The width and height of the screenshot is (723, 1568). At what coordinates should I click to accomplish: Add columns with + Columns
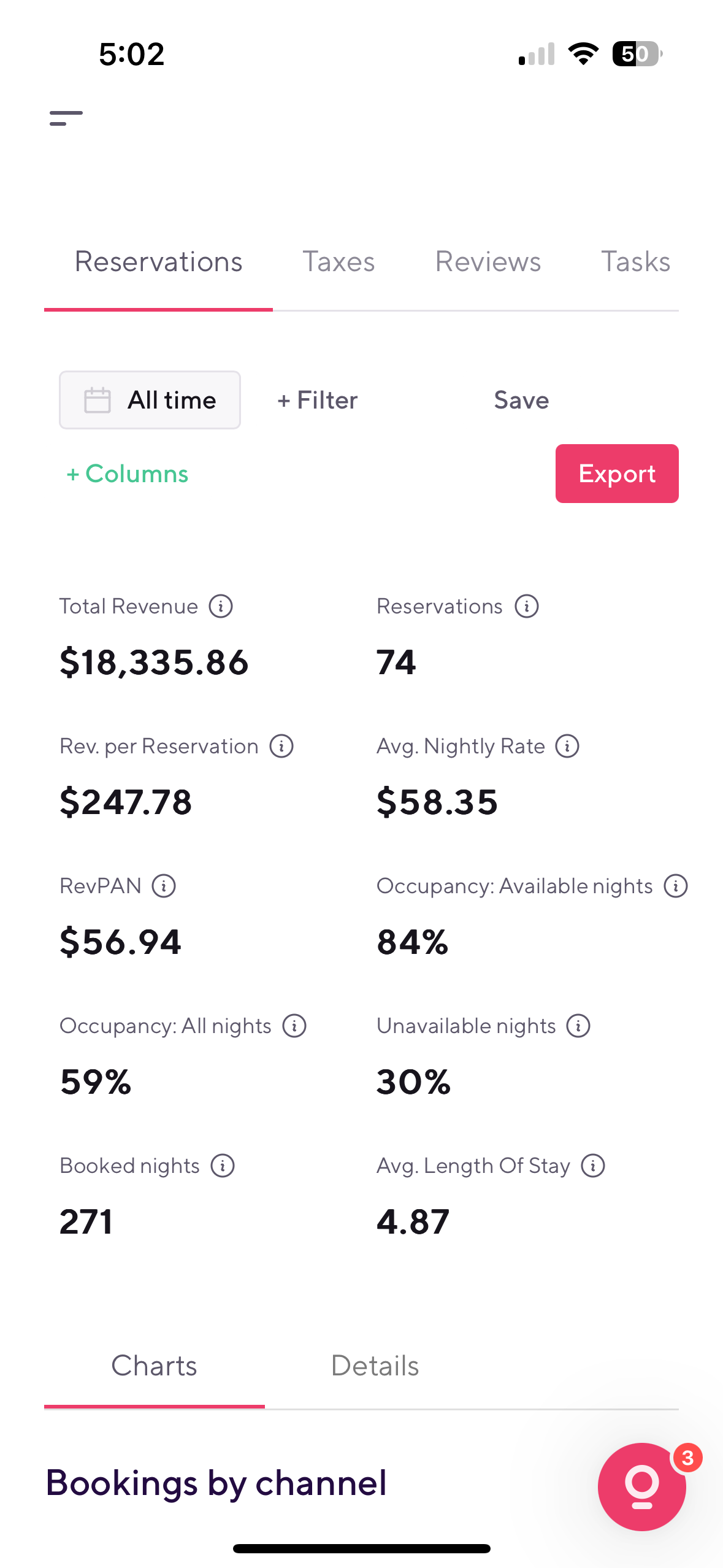tap(127, 474)
